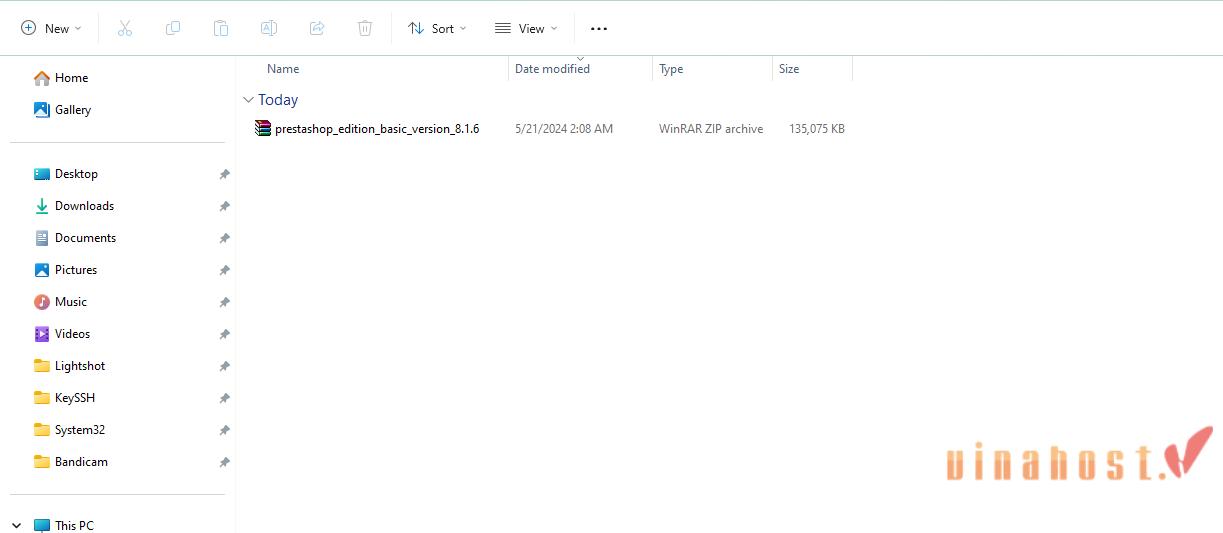This screenshot has height=533, width=1223.
Task: Click the Copy icon in toolbar
Action: point(173,29)
